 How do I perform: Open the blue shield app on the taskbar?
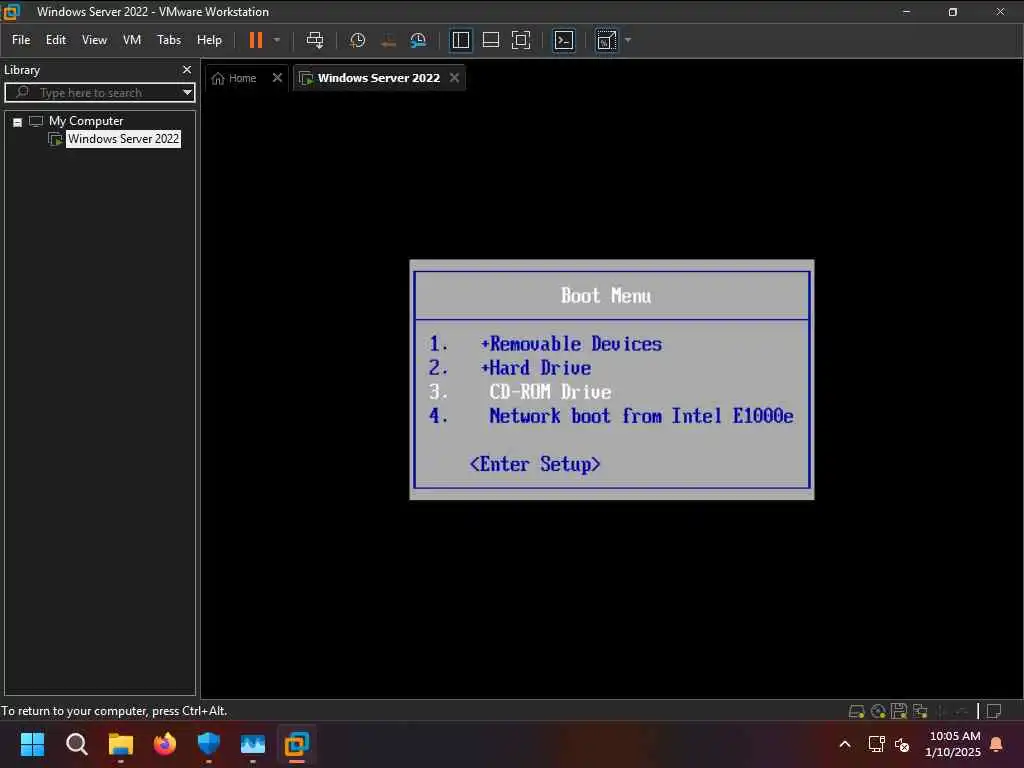(209, 744)
